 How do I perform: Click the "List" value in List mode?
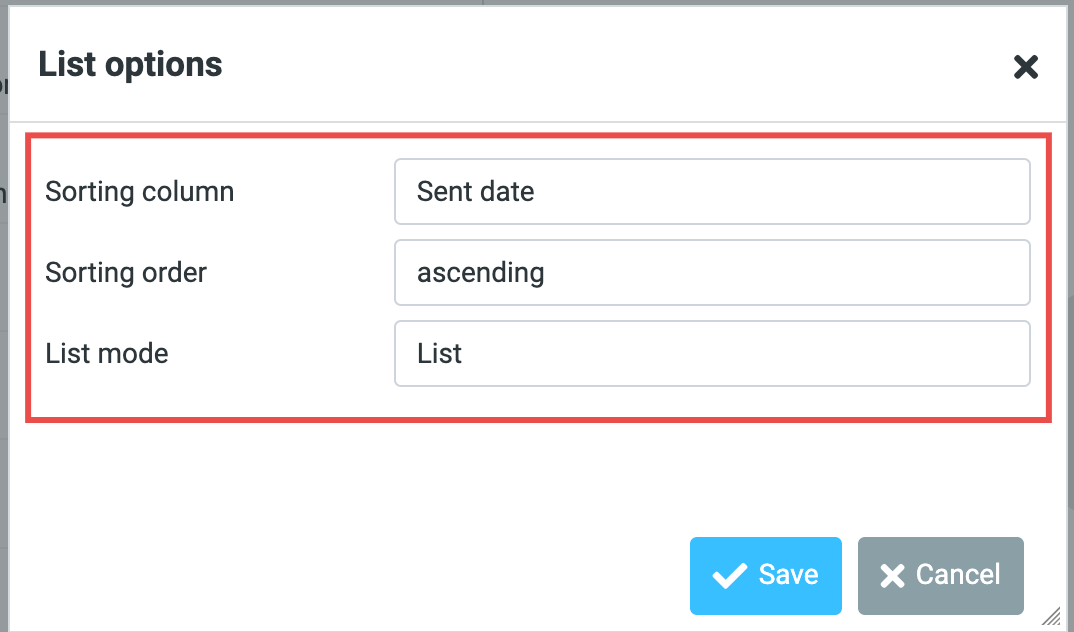click(x=440, y=353)
